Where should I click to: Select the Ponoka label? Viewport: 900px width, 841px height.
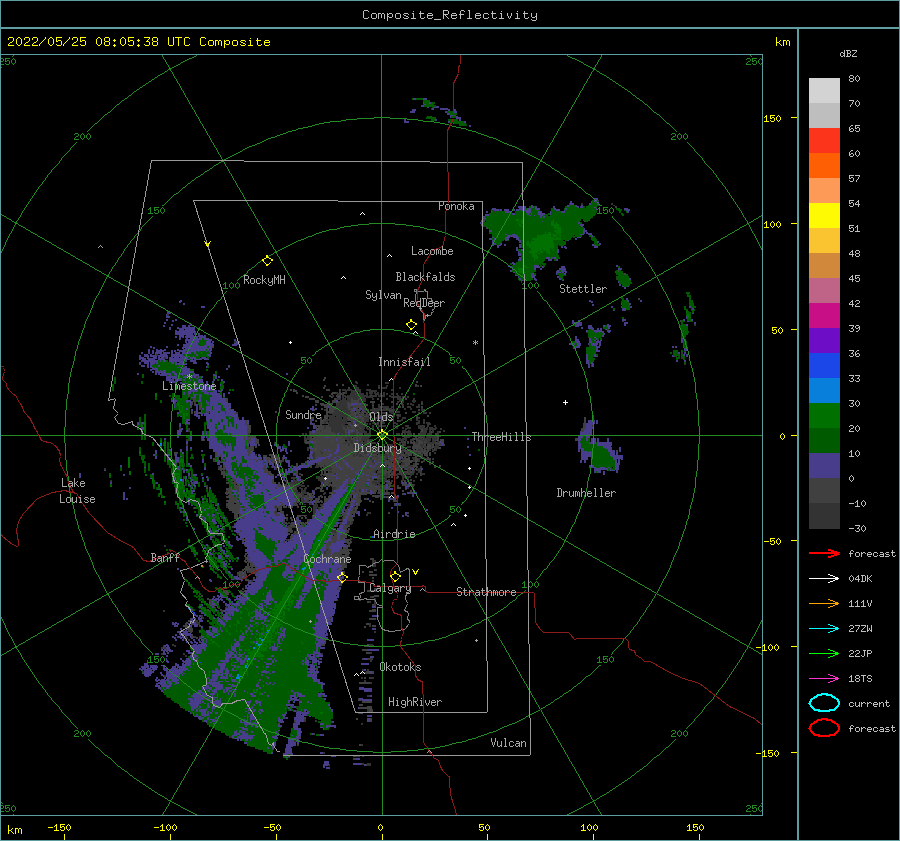pyautogui.click(x=456, y=206)
